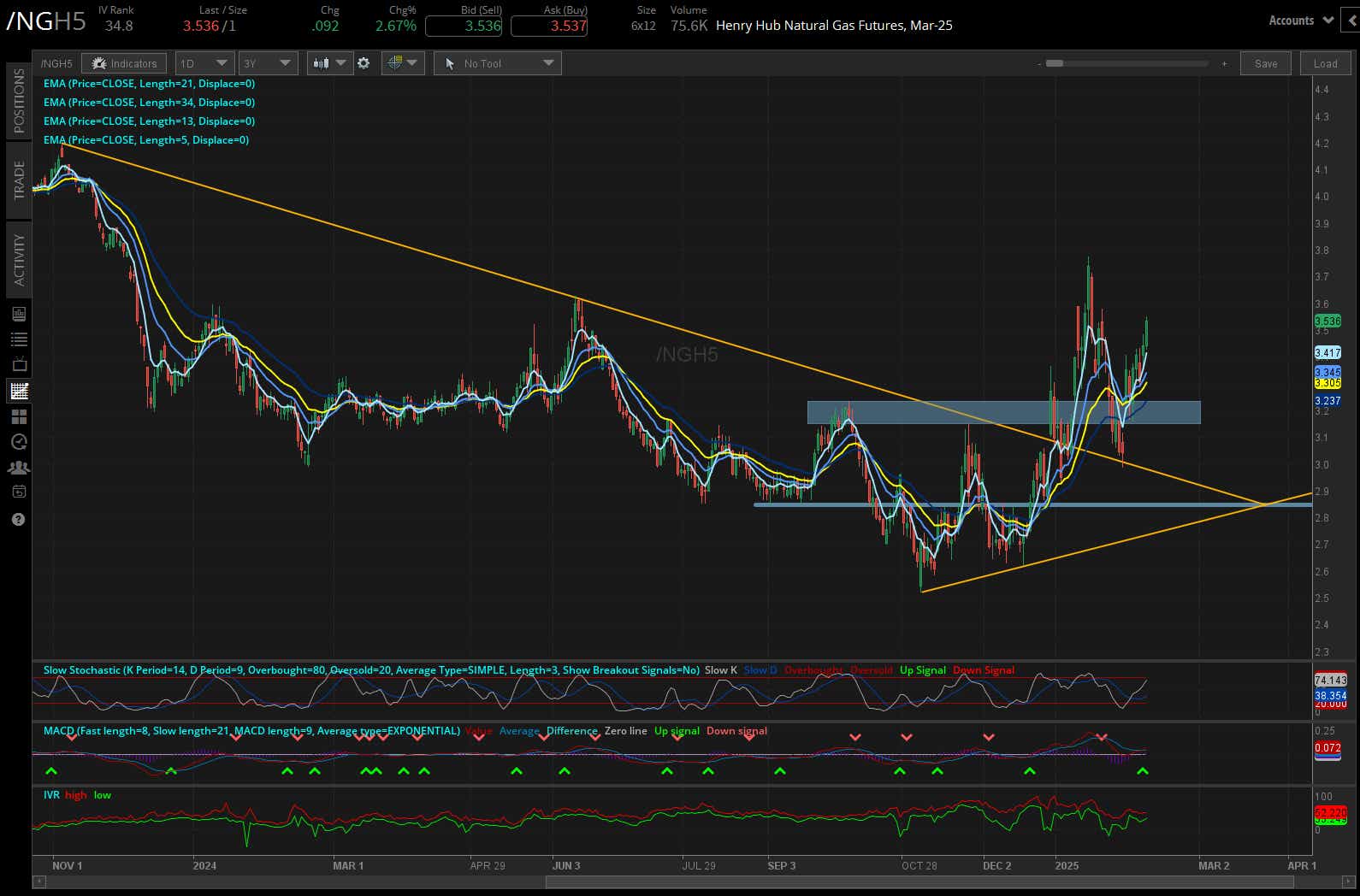Expand the crosshair mode dropdown arrow
The height and width of the screenshot is (896, 1360).
(412, 63)
